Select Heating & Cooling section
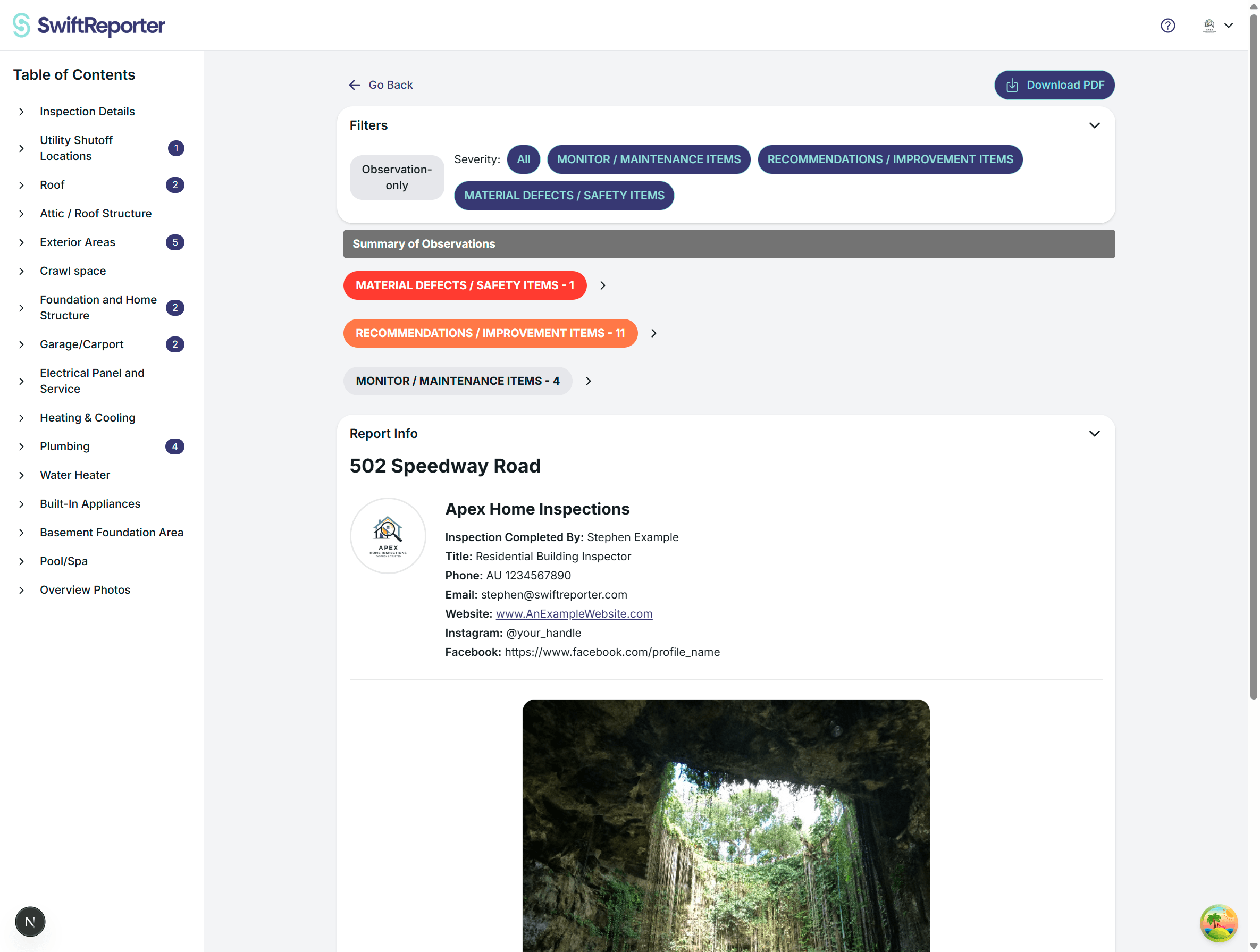The image size is (1260, 952). point(88,418)
